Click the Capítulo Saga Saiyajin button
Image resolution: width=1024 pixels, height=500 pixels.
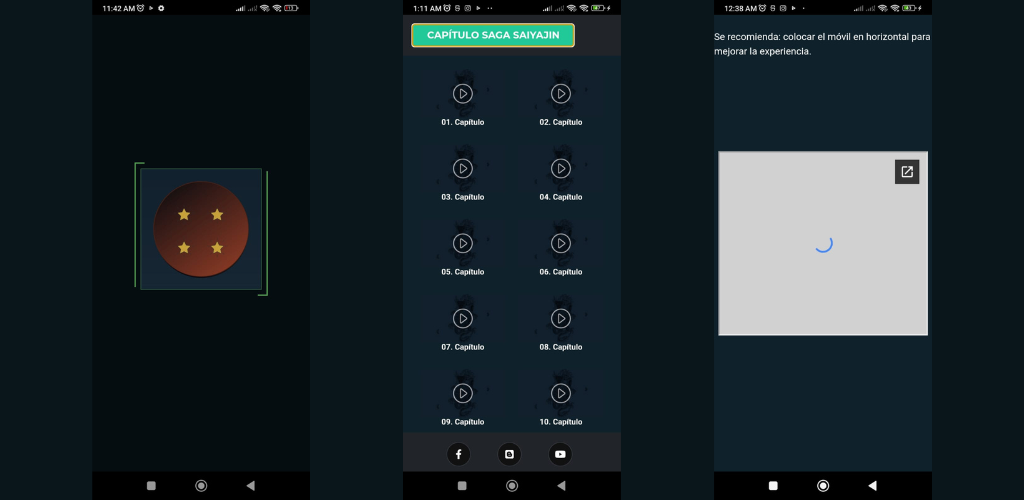493,35
